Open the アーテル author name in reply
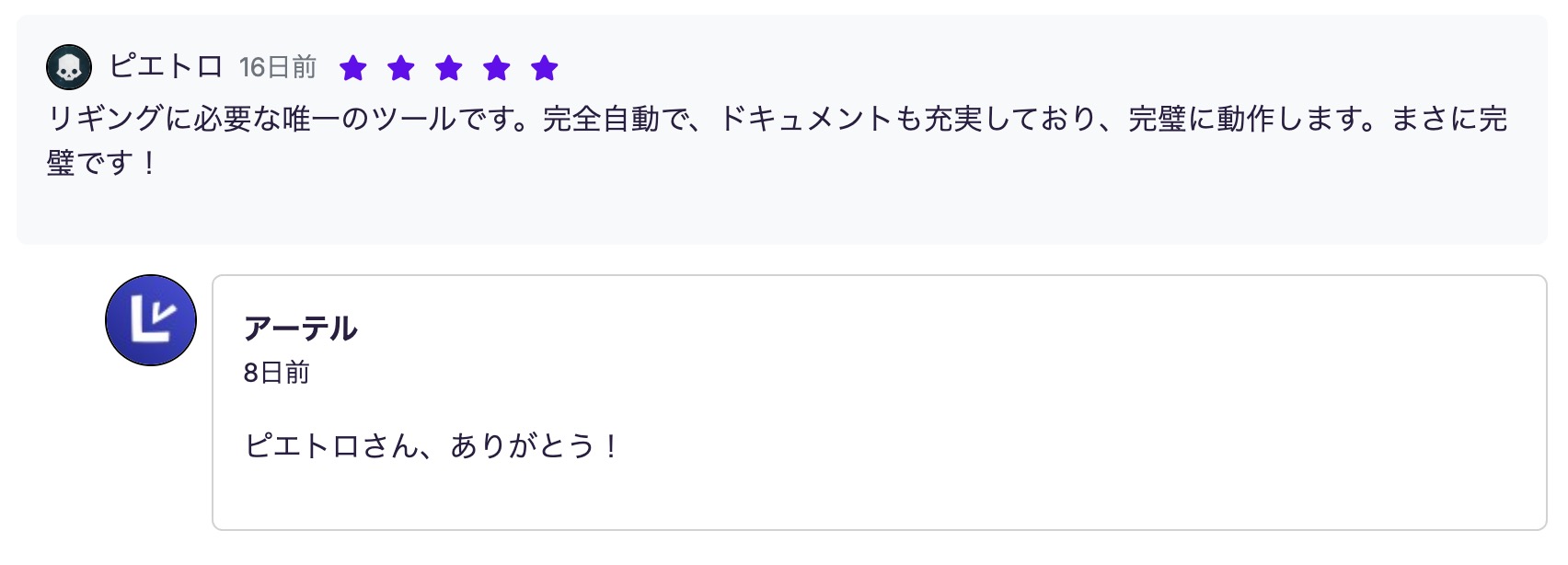This screenshot has width=1568, height=565. coord(300,329)
